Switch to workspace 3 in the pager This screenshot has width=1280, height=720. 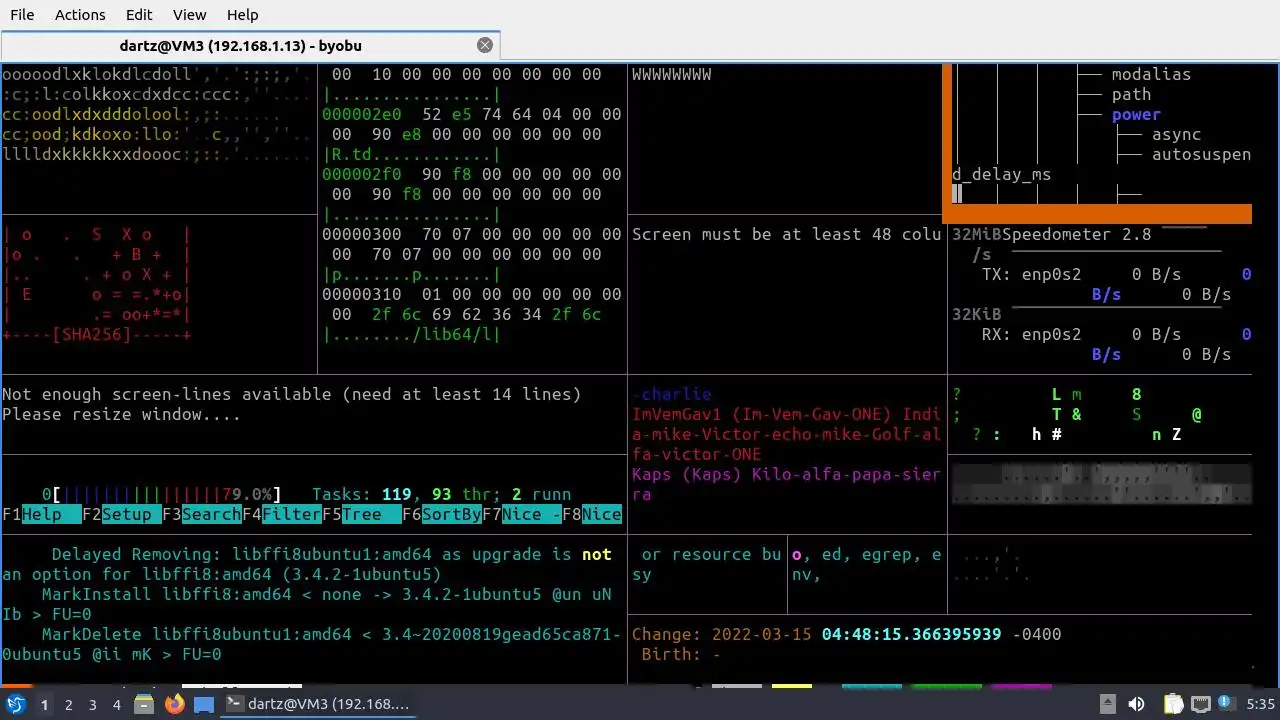click(x=92, y=705)
